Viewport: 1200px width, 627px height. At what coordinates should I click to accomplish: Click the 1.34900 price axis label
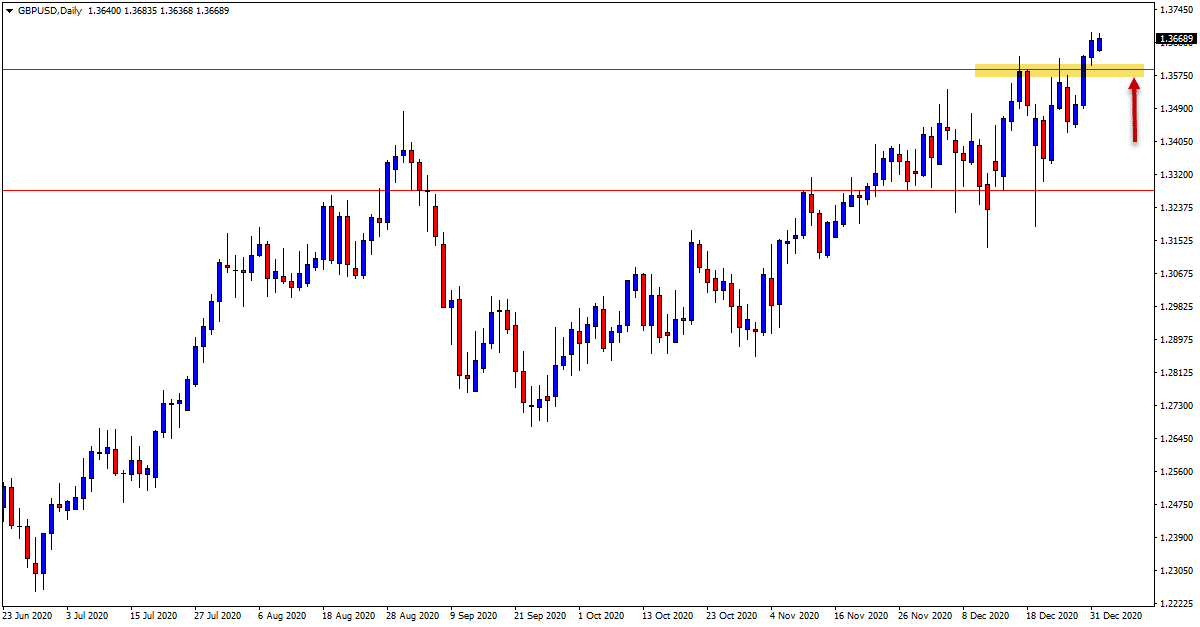[1176, 108]
